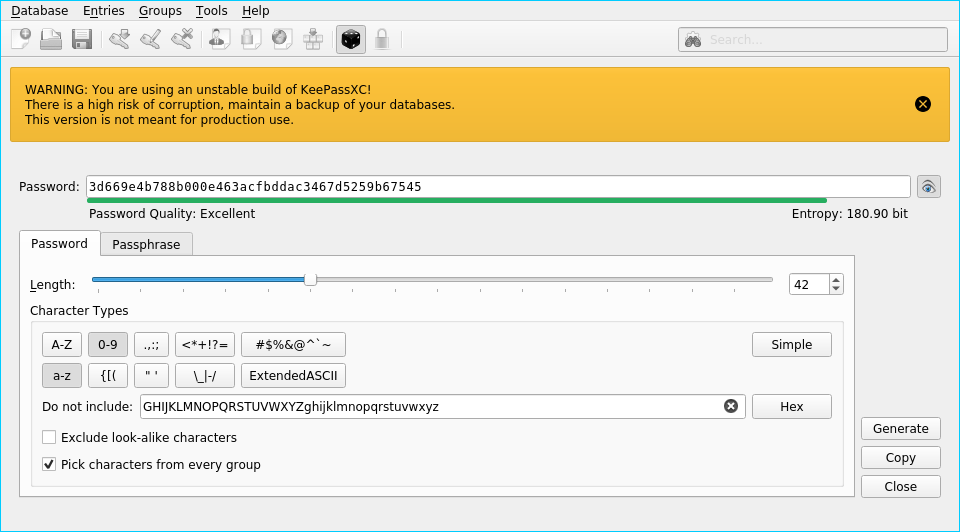
Task: Click the Generate button
Action: 901,429
